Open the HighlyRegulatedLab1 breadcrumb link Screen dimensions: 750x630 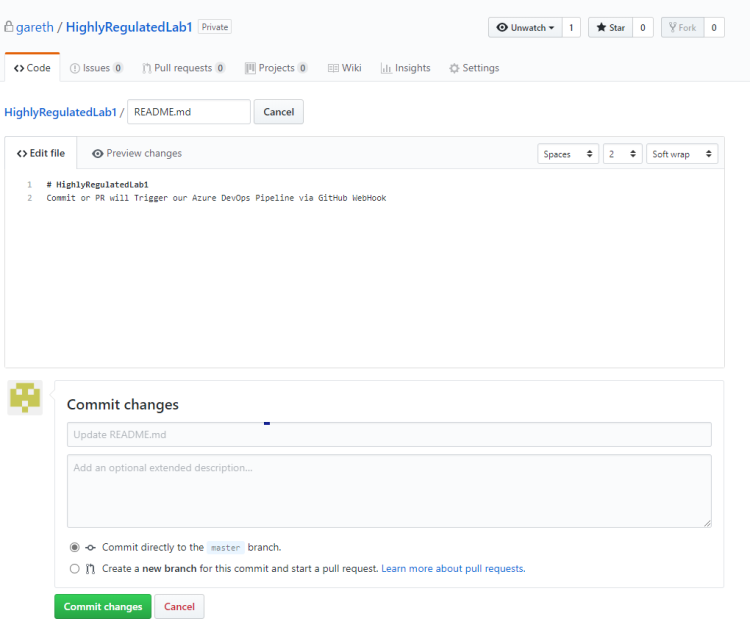(x=60, y=112)
